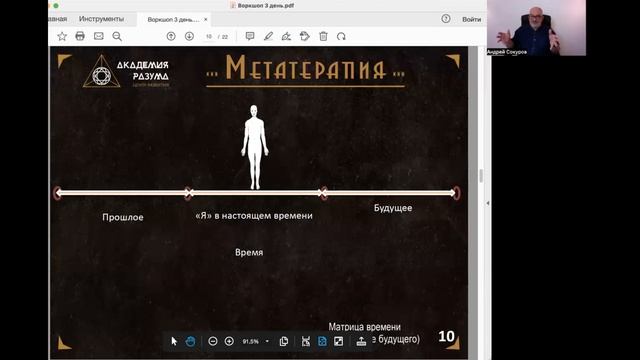The height and width of the screenshot is (360, 640).
Task: Click the slide number 10
Action: 446,336
